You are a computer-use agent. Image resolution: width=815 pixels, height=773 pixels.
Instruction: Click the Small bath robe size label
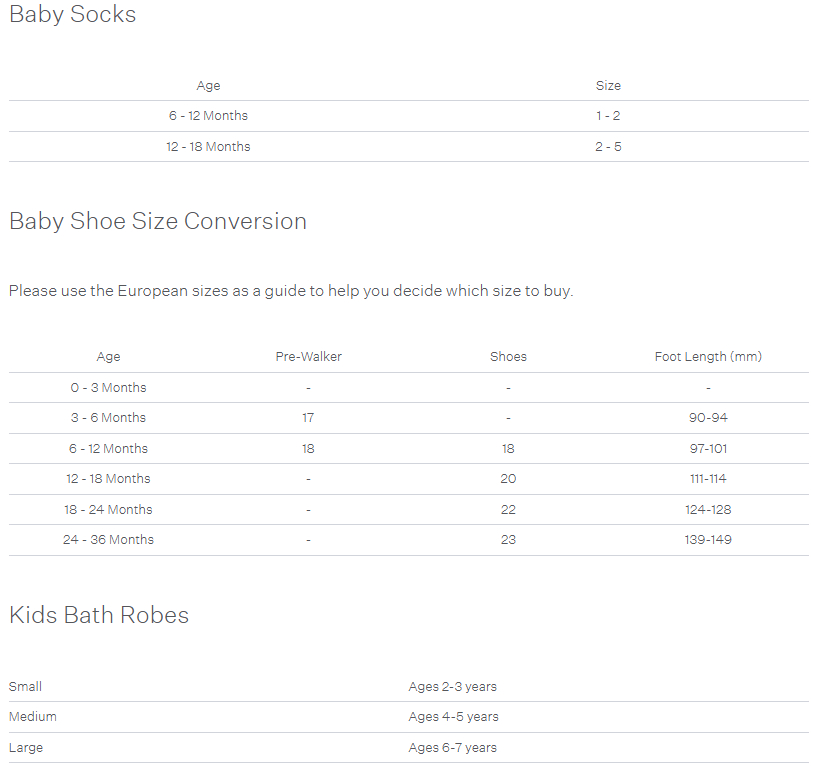click(25, 686)
